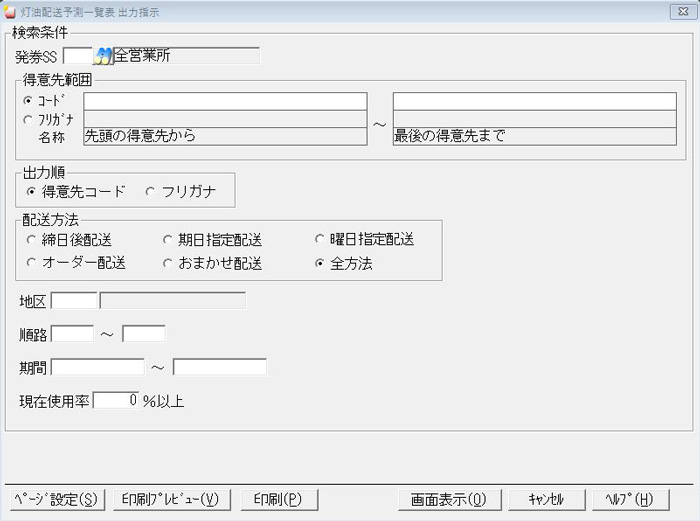This screenshot has height=521, width=700.
Task: Click the app icon in the title bar
Action: (10, 12)
